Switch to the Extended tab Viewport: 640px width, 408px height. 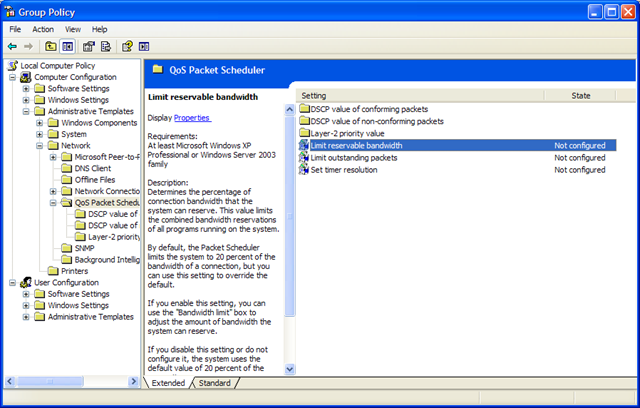pos(168,383)
